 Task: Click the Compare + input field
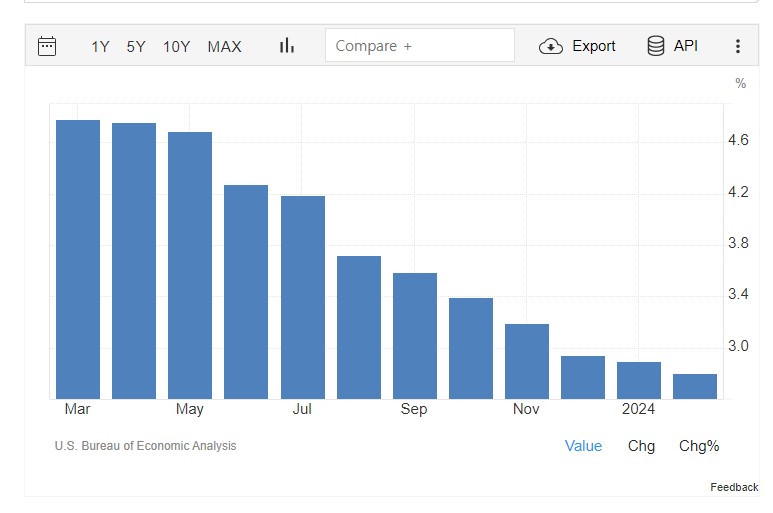420,45
